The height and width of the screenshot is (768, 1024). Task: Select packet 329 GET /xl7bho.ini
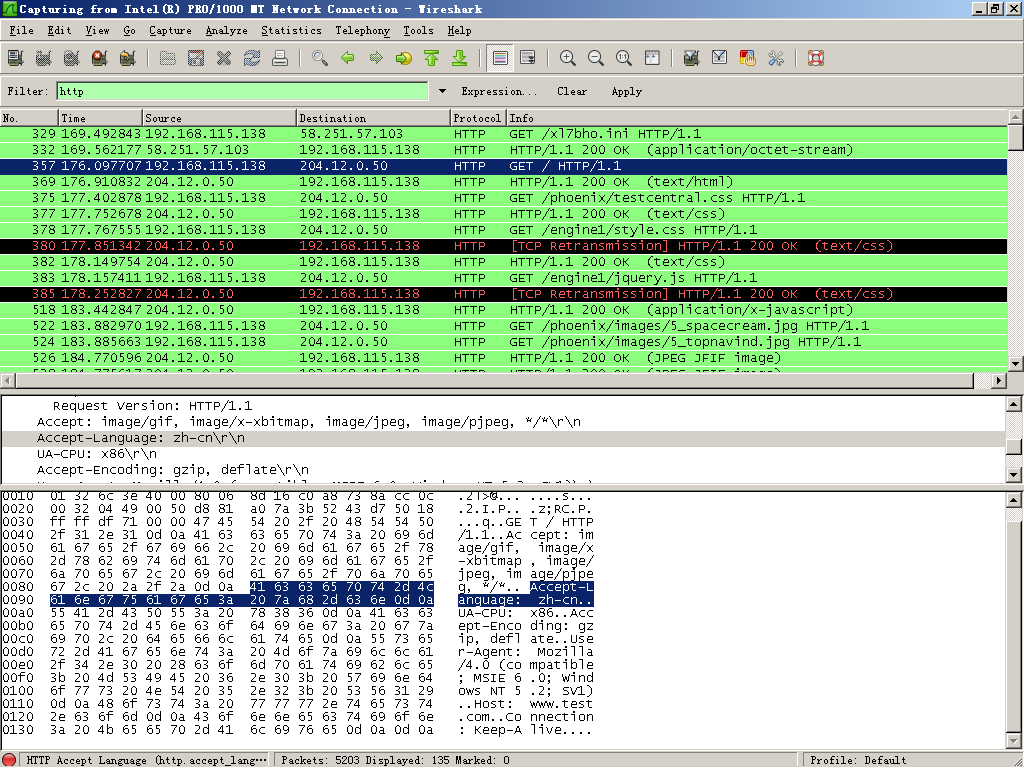pyautogui.click(x=504, y=134)
